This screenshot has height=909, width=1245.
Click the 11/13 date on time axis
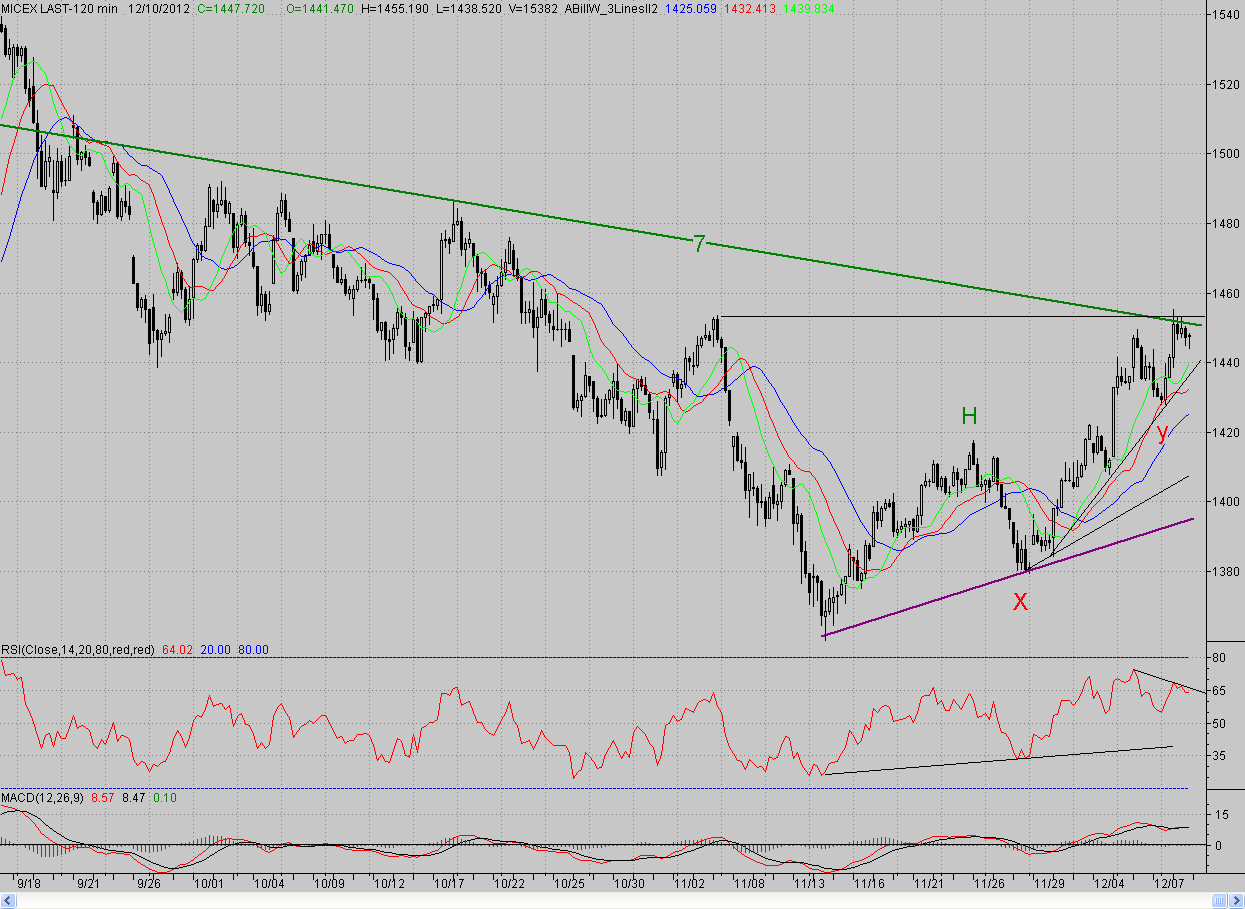click(x=808, y=884)
